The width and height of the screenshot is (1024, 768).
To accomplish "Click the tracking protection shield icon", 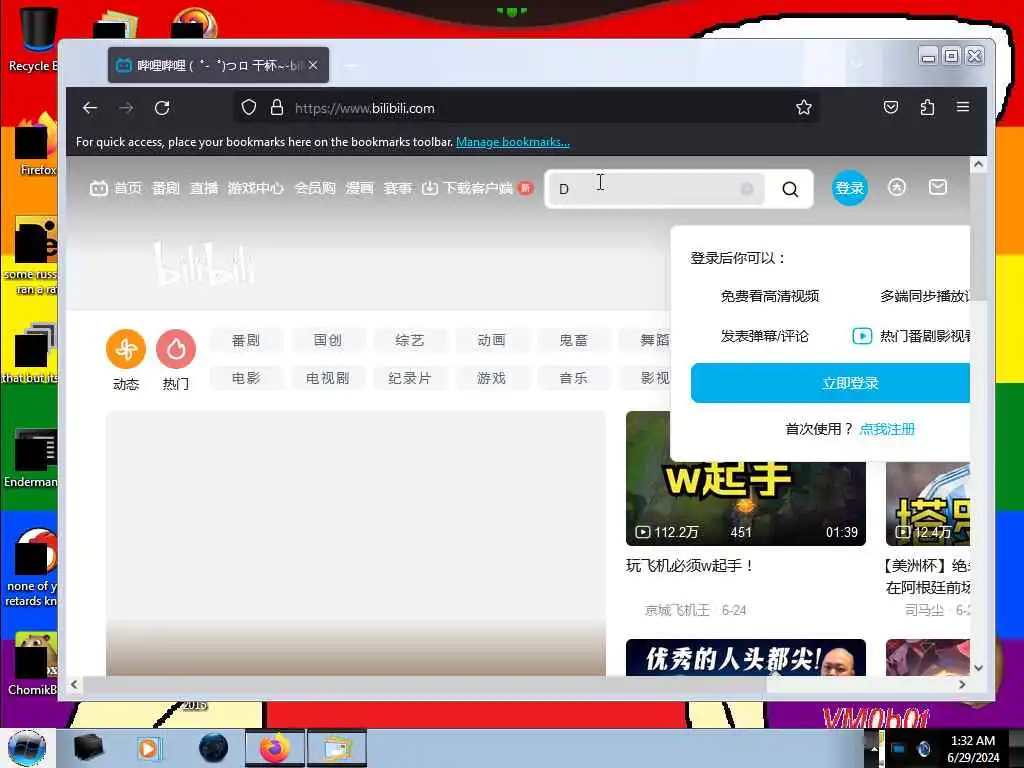I will (x=249, y=108).
